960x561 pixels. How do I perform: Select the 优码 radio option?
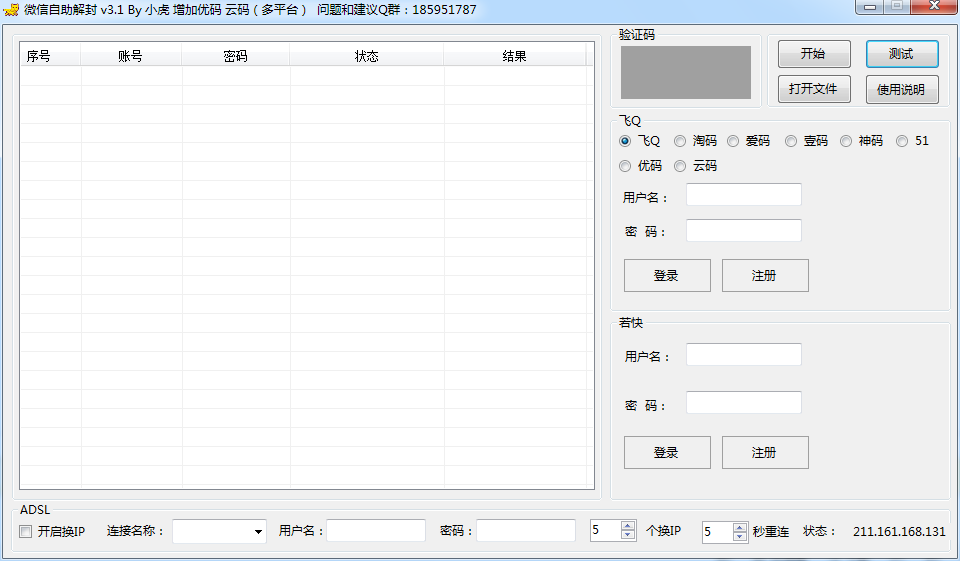pos(624,166)
